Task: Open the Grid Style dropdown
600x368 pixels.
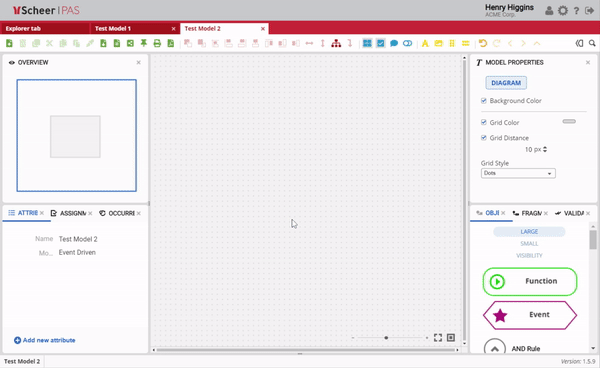Action: pos(518,173)
